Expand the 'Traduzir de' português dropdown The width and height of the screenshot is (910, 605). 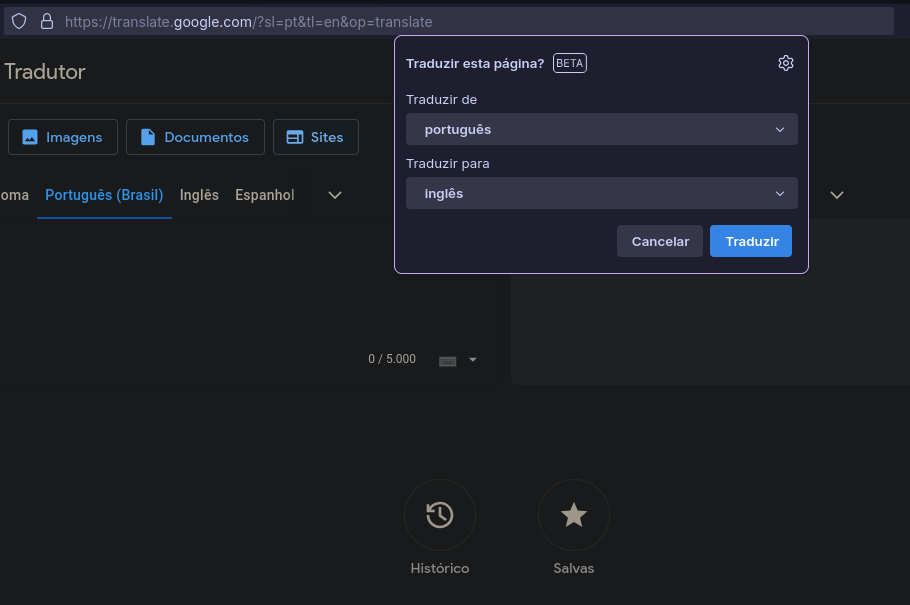point(601,129)
